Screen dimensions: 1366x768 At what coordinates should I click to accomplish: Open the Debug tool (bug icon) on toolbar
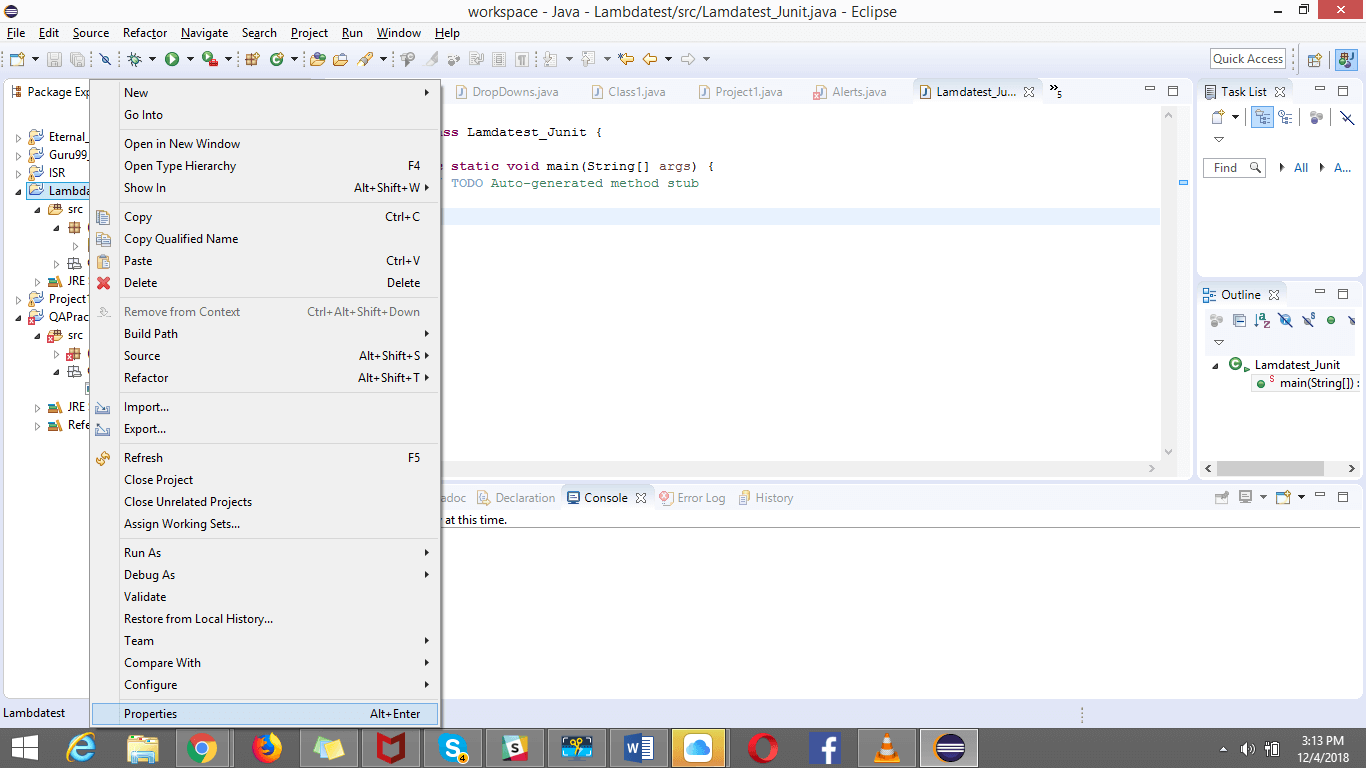134,59
